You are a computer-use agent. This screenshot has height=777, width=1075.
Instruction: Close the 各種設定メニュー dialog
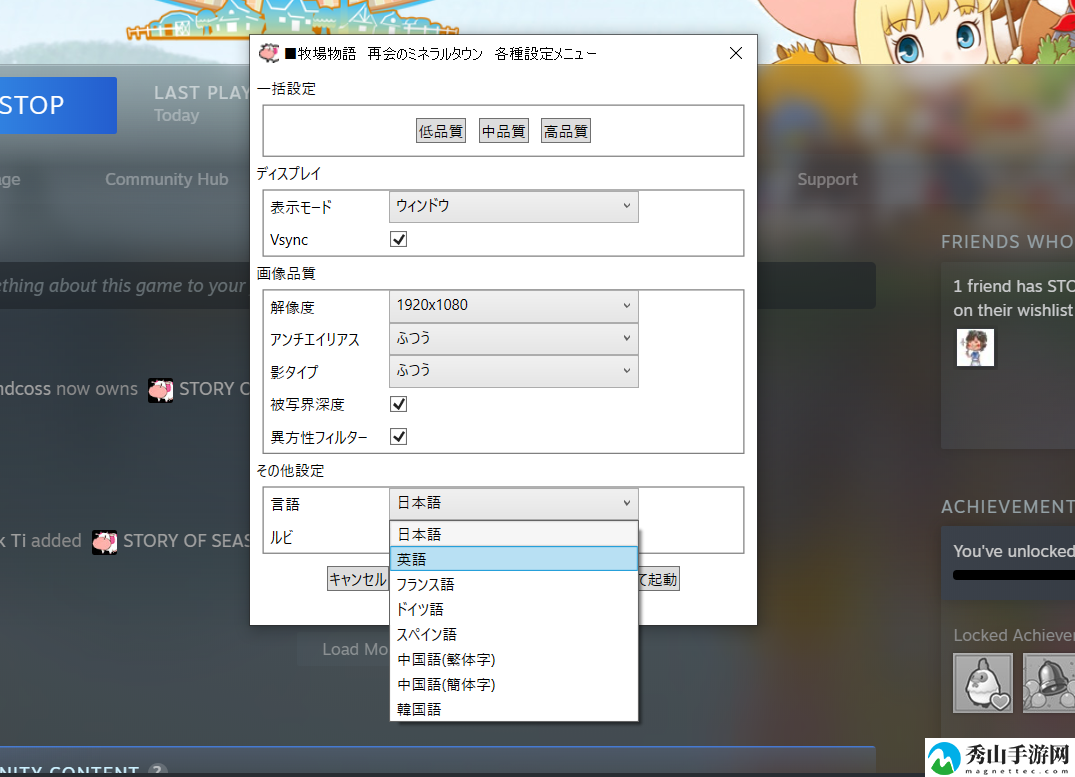[x=736, y=53]
